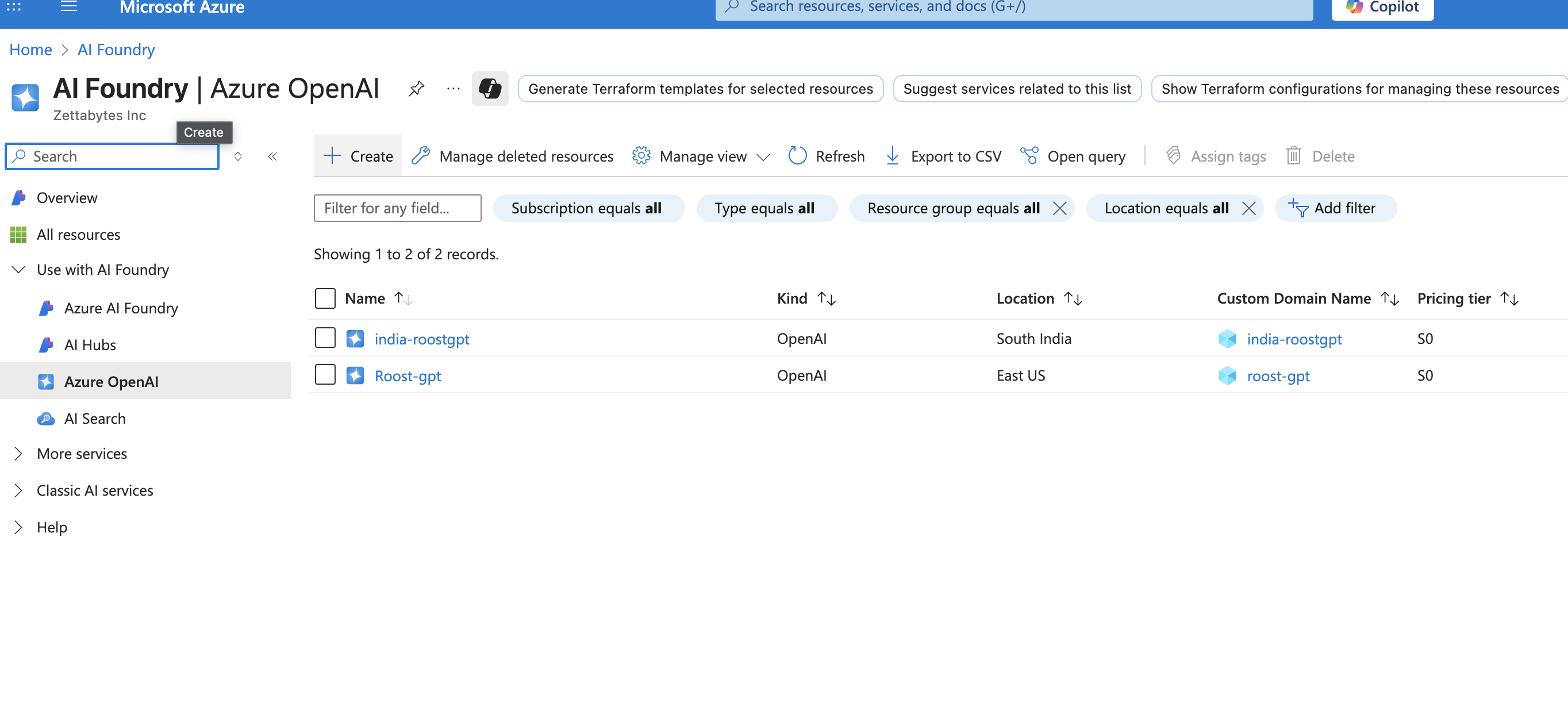1568x705 pixels.
Task: Remove the Location equals all filter
Action: pos(1249,208)
